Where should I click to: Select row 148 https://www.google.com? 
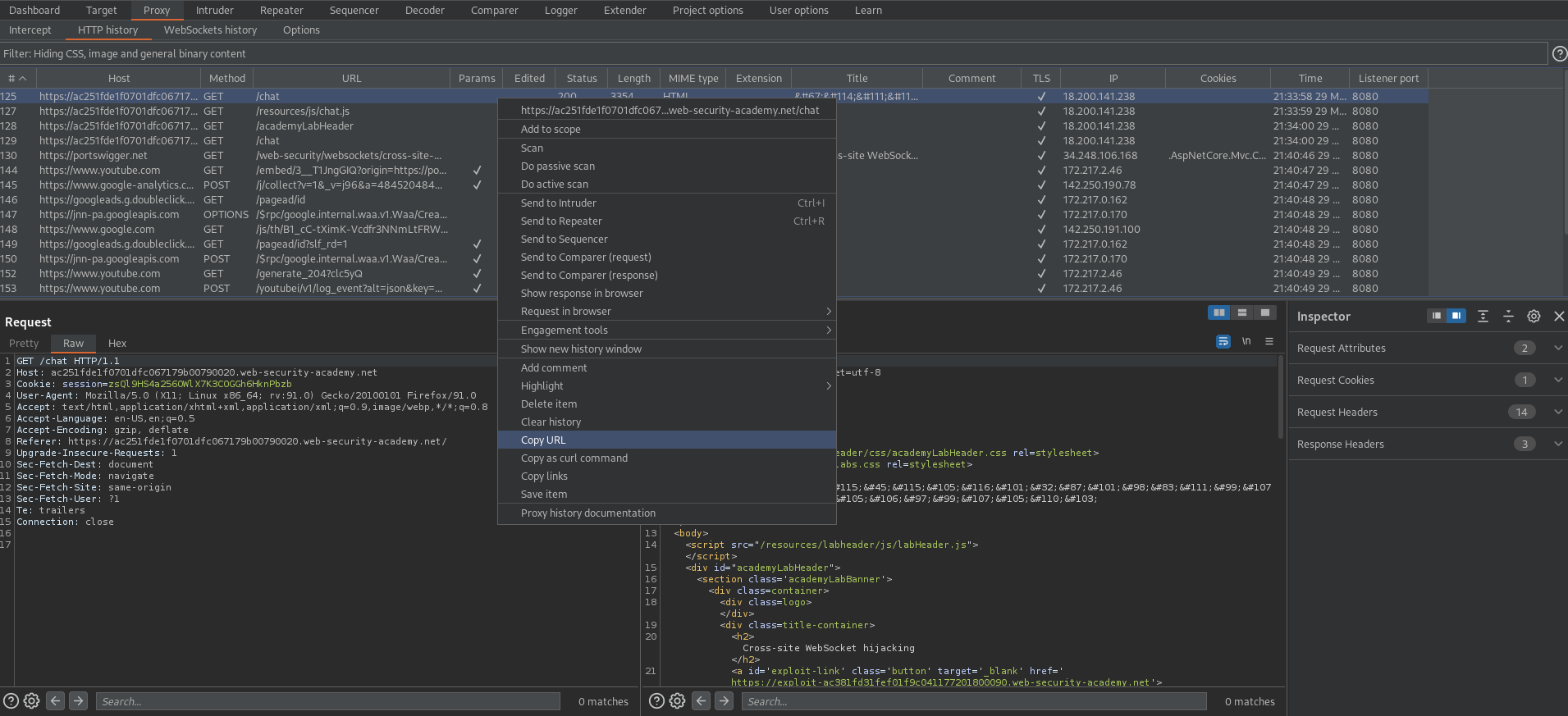[x=714, y=230]
